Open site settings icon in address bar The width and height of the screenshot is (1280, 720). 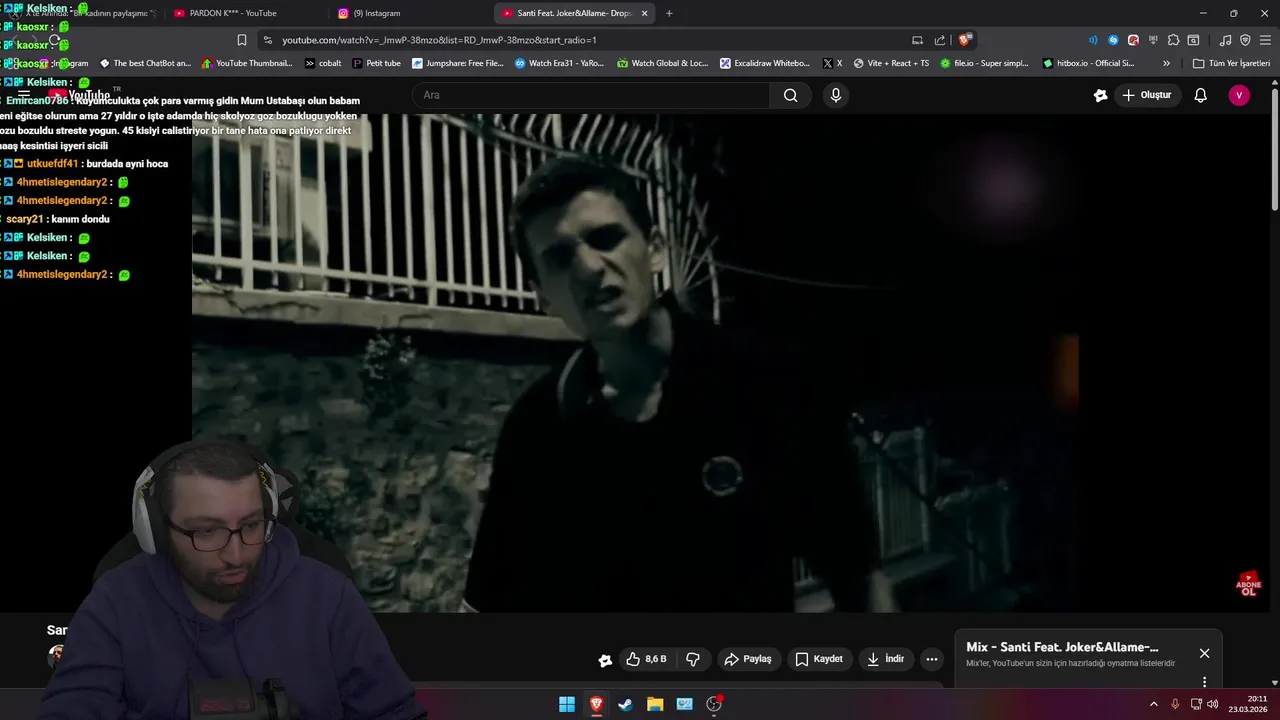coord(267,40)
